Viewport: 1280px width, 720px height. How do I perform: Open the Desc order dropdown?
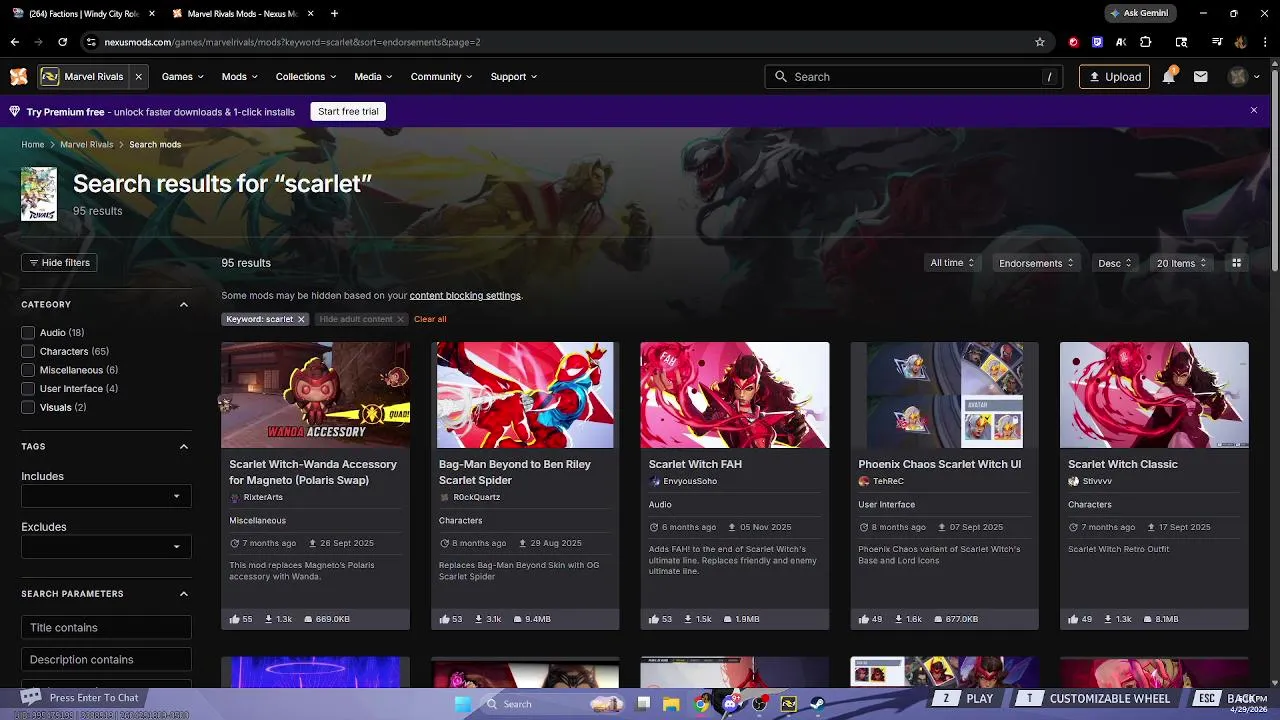[x=1115, y=263]
